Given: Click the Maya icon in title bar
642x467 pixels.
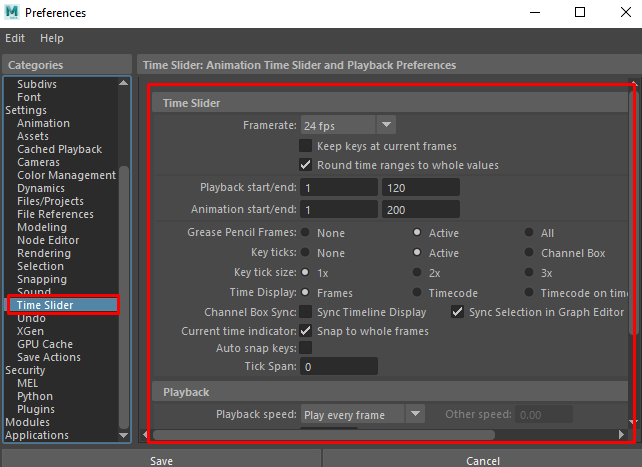Looking at the screenshot, I should click(x=13, y=13).
